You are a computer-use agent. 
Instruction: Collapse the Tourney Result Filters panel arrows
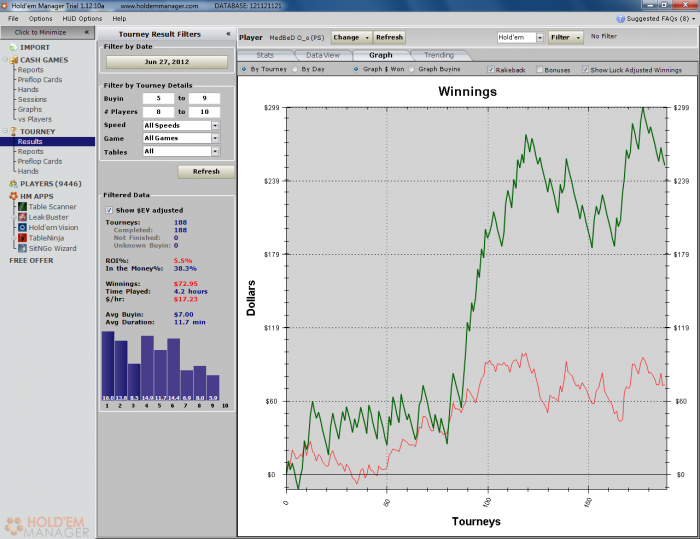click(x=228, y=34)
